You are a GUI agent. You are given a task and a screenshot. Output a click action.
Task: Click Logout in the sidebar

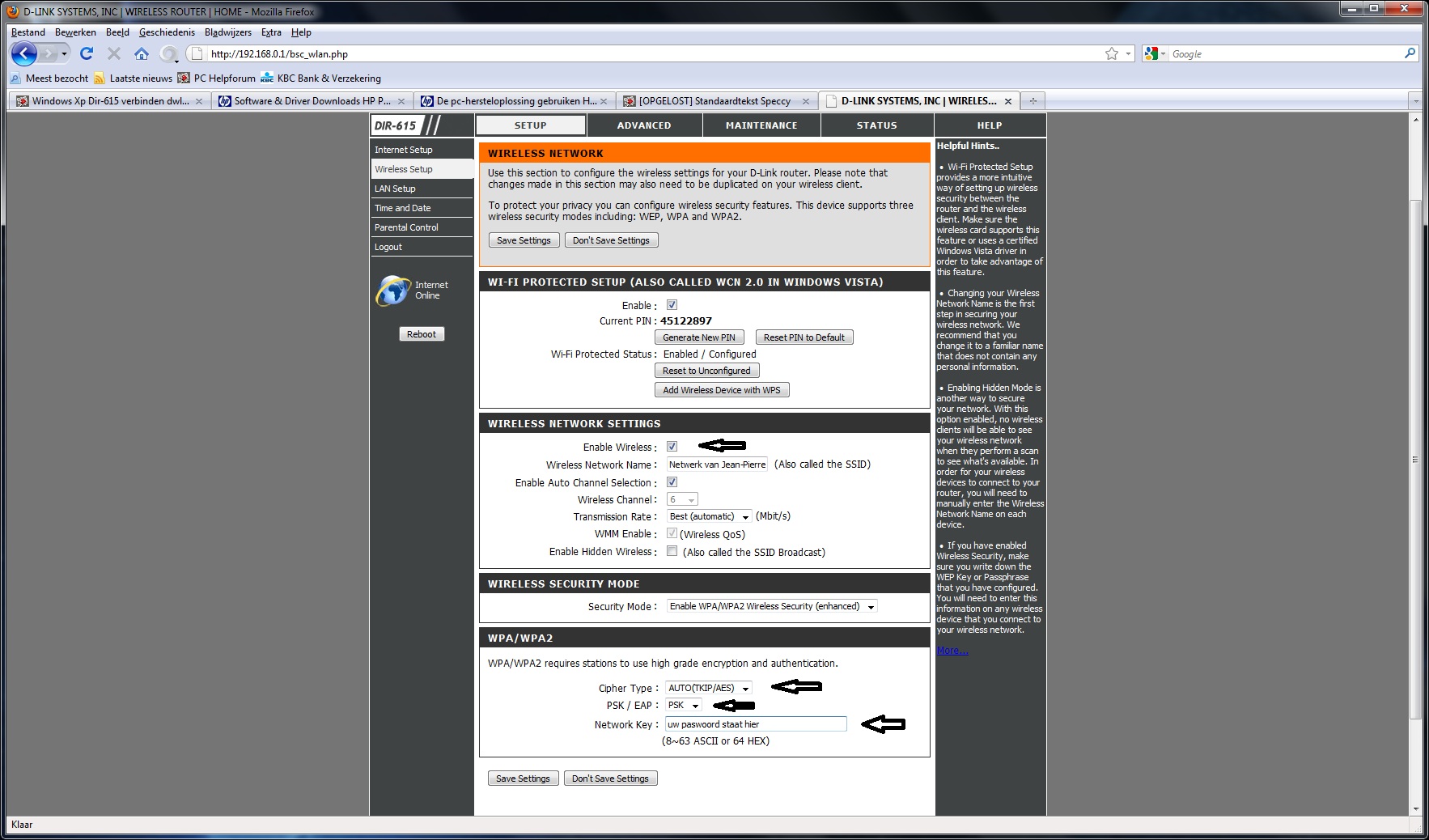(422, 247)
